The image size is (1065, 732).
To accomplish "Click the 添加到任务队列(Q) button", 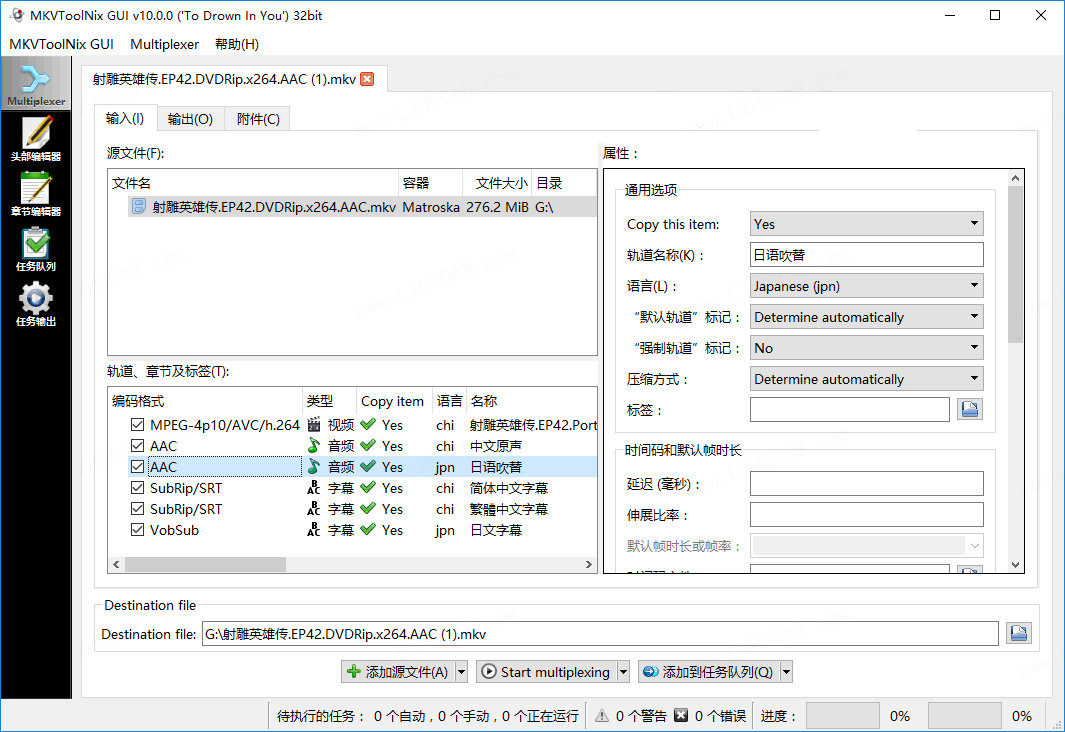I will click(709, 672).
